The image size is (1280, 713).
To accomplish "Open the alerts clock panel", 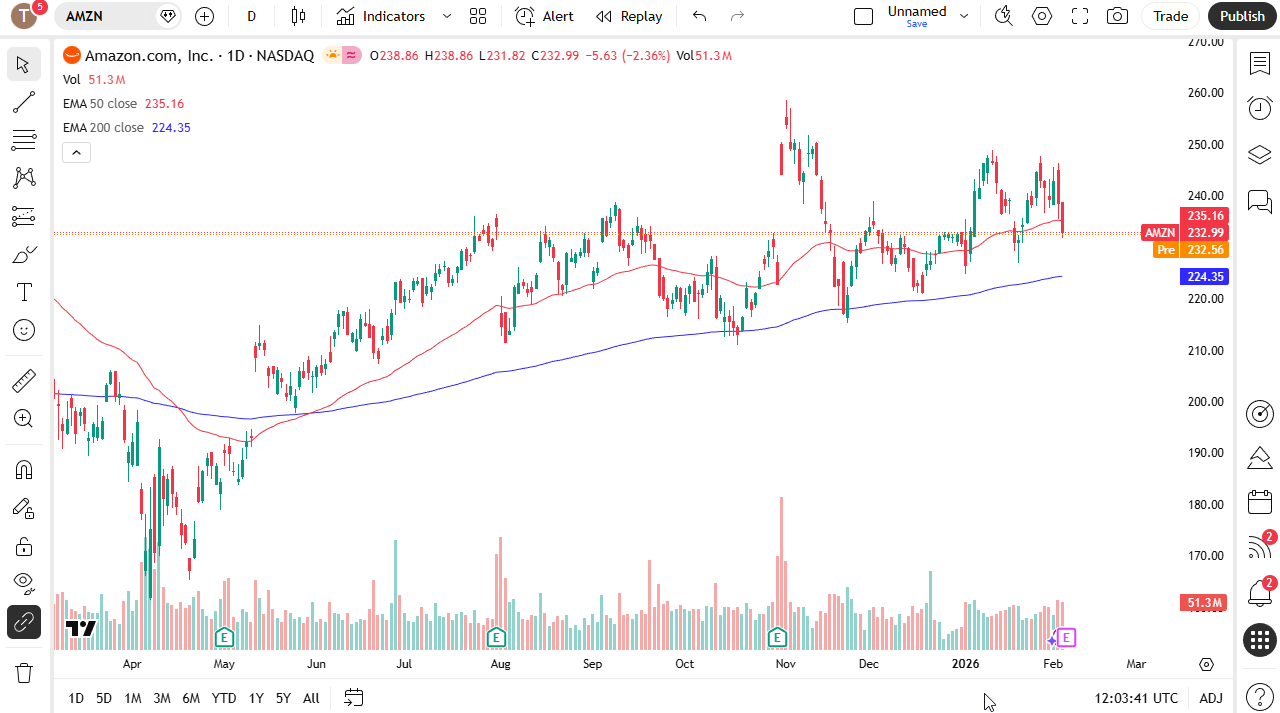I will click(1259, 108).
